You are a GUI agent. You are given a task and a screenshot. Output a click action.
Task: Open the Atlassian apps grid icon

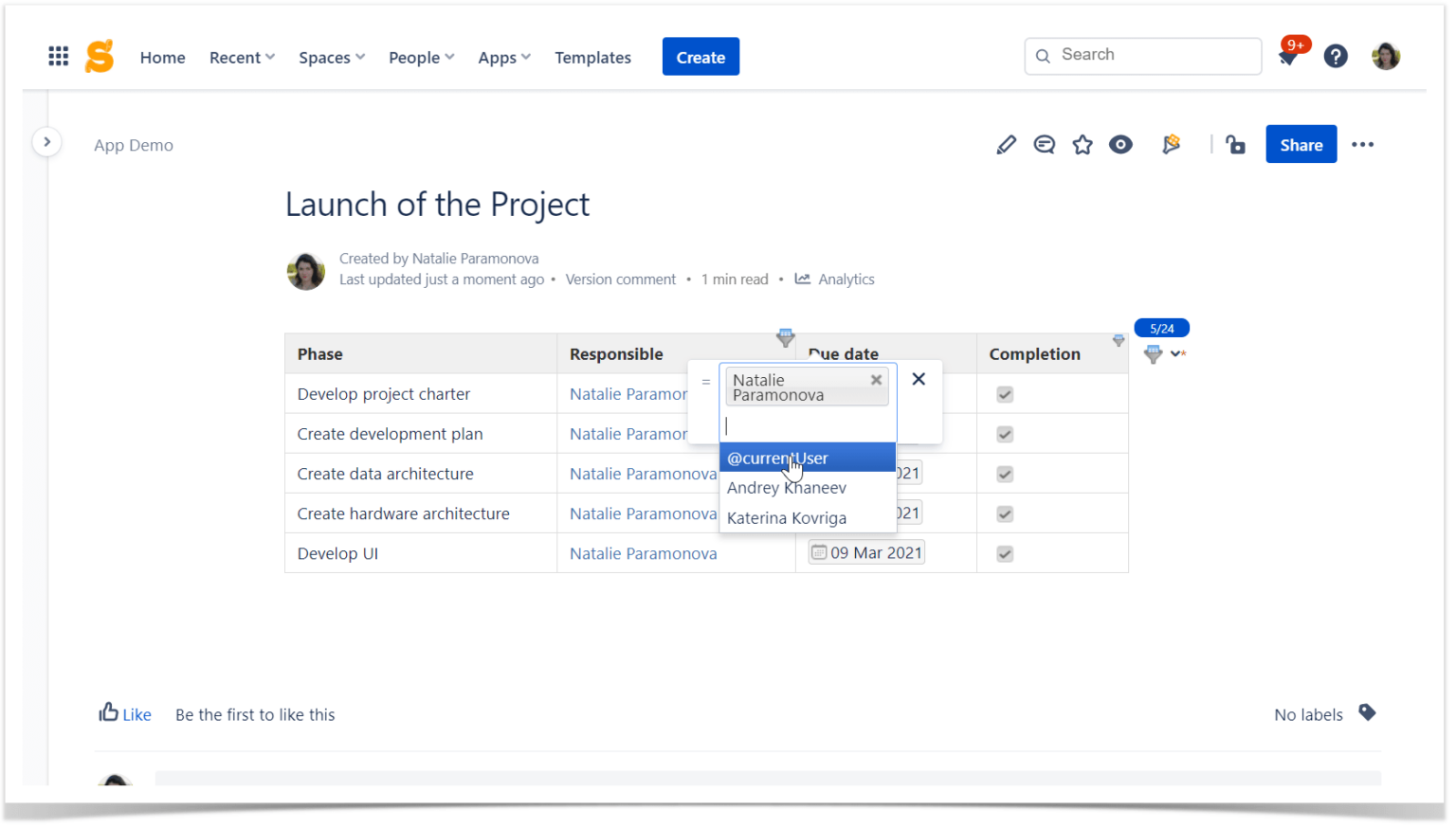tap(58, 55)
